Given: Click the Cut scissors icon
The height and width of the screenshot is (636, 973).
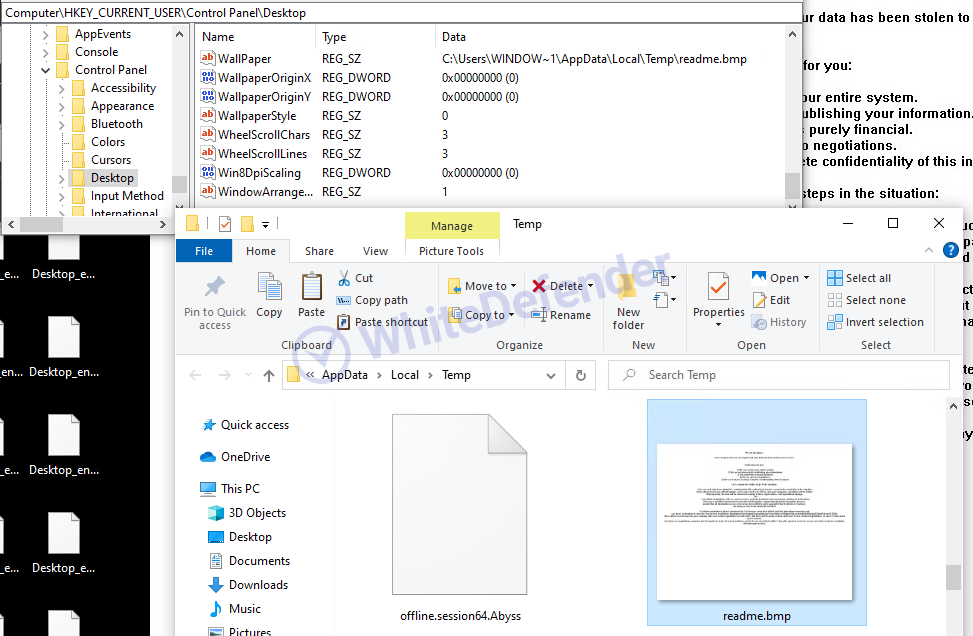Looking at the screenshot, I should (344, 278).
